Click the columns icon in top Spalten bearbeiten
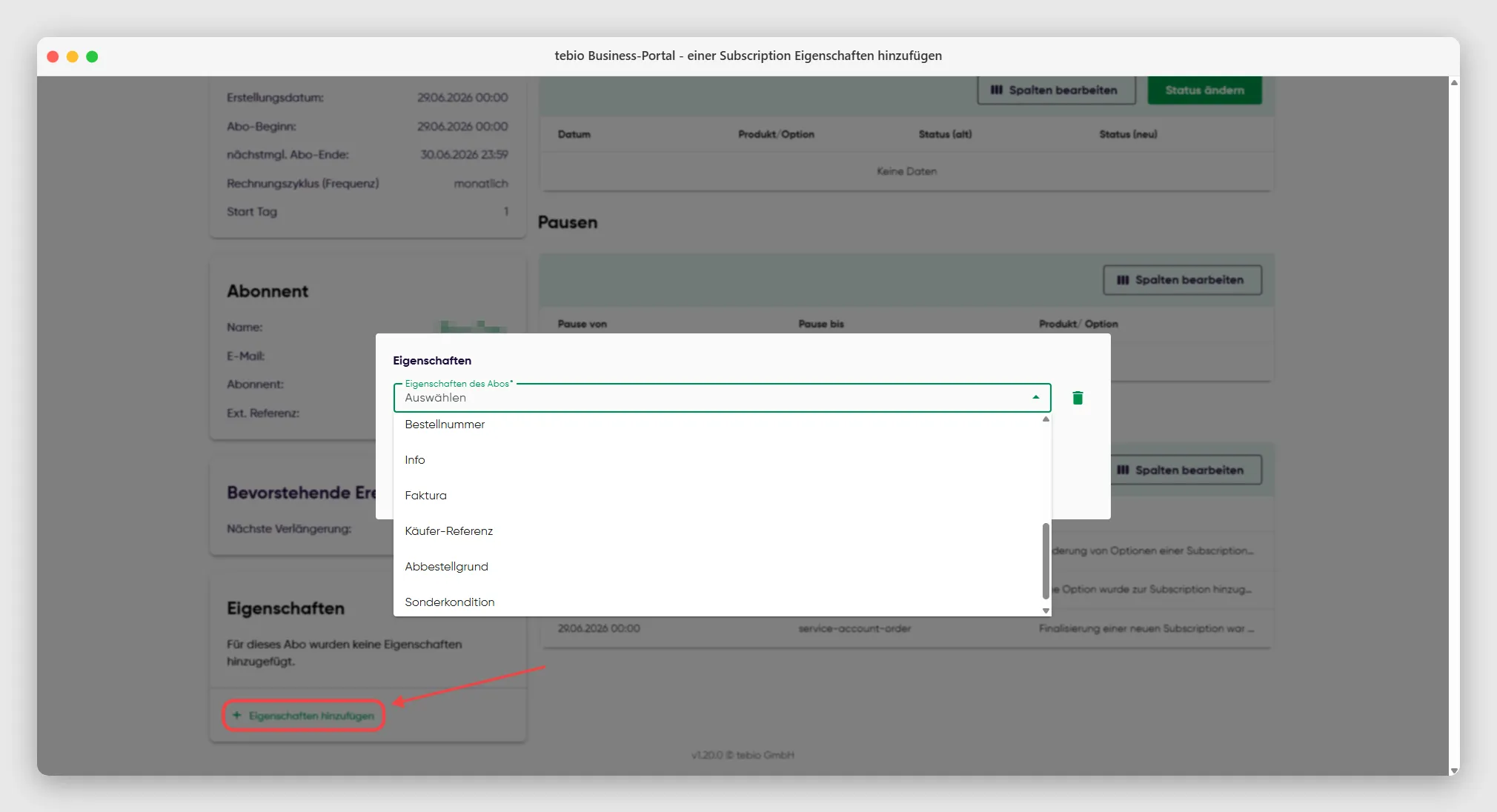The image size is (1497, 812). pyautogui.click(x=997, y=90)
